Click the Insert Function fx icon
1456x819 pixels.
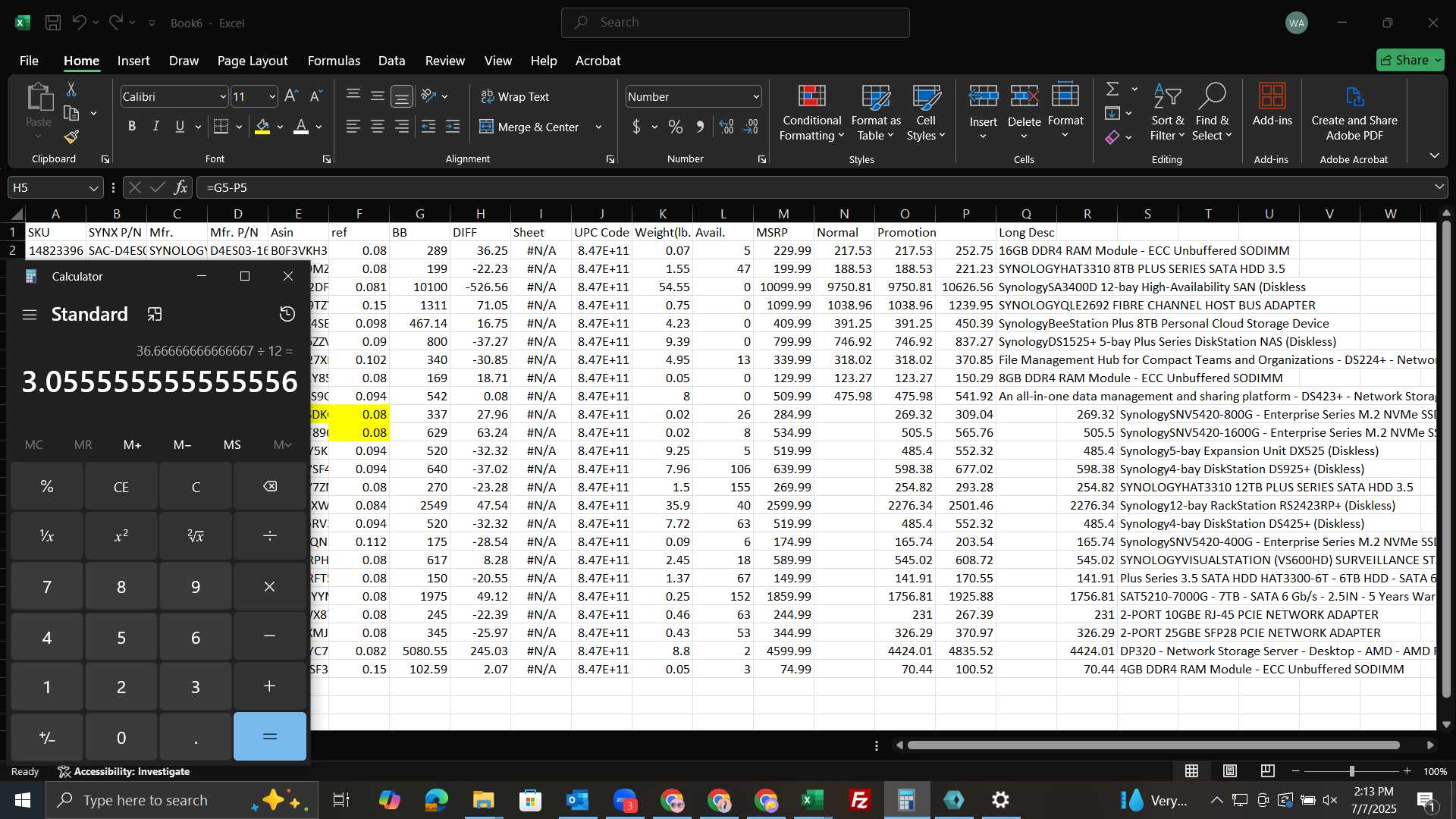tap(180, 187)
